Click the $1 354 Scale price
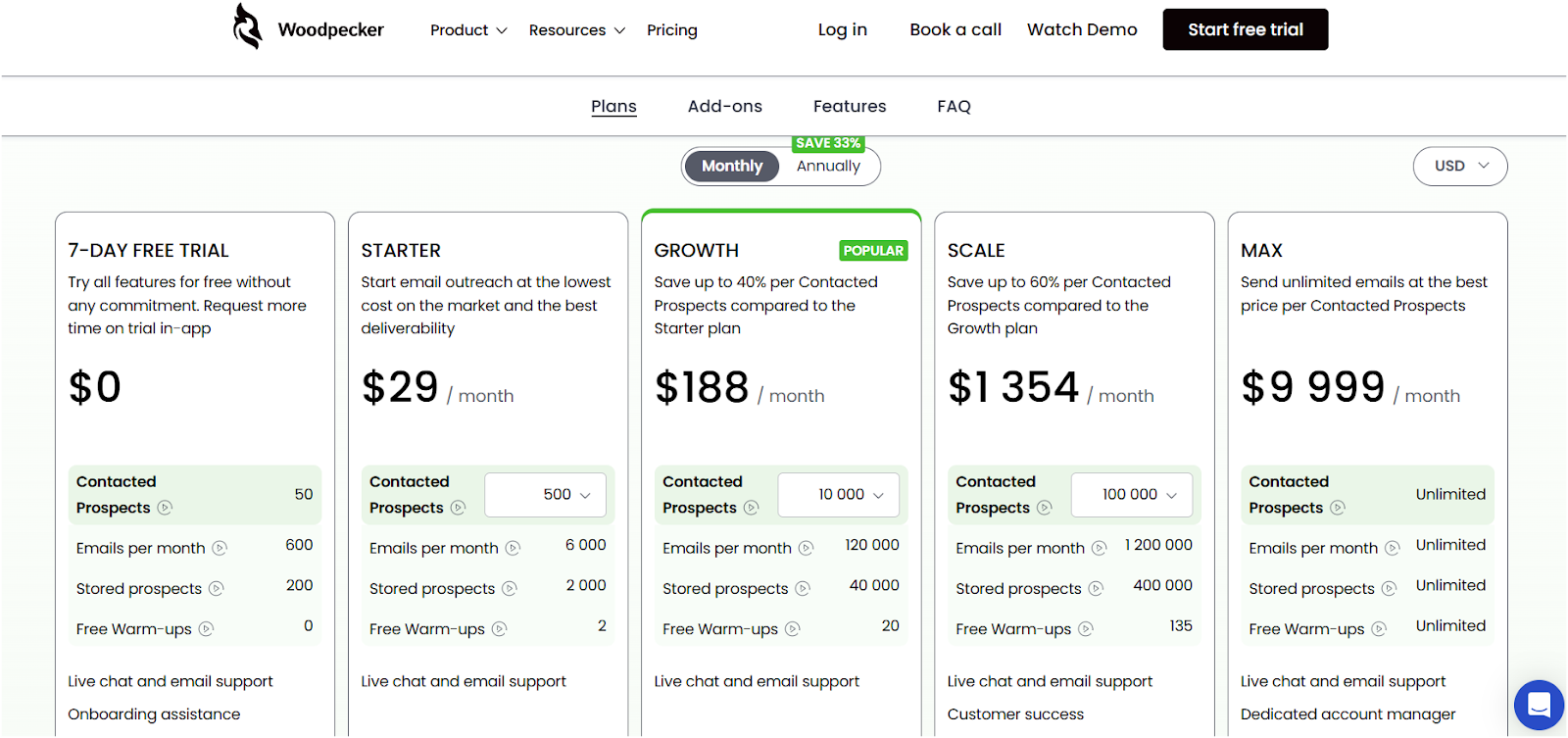 click(x=1013, y=387)
